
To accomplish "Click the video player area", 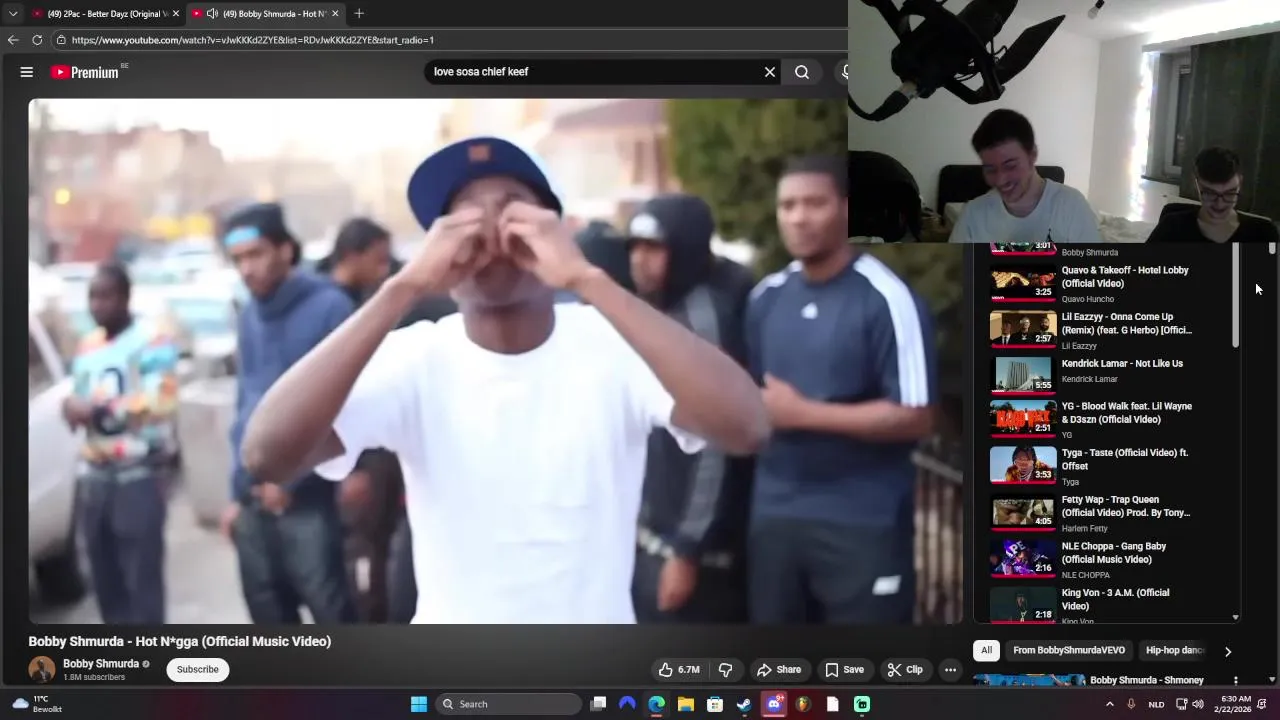I will click(495, 361).
